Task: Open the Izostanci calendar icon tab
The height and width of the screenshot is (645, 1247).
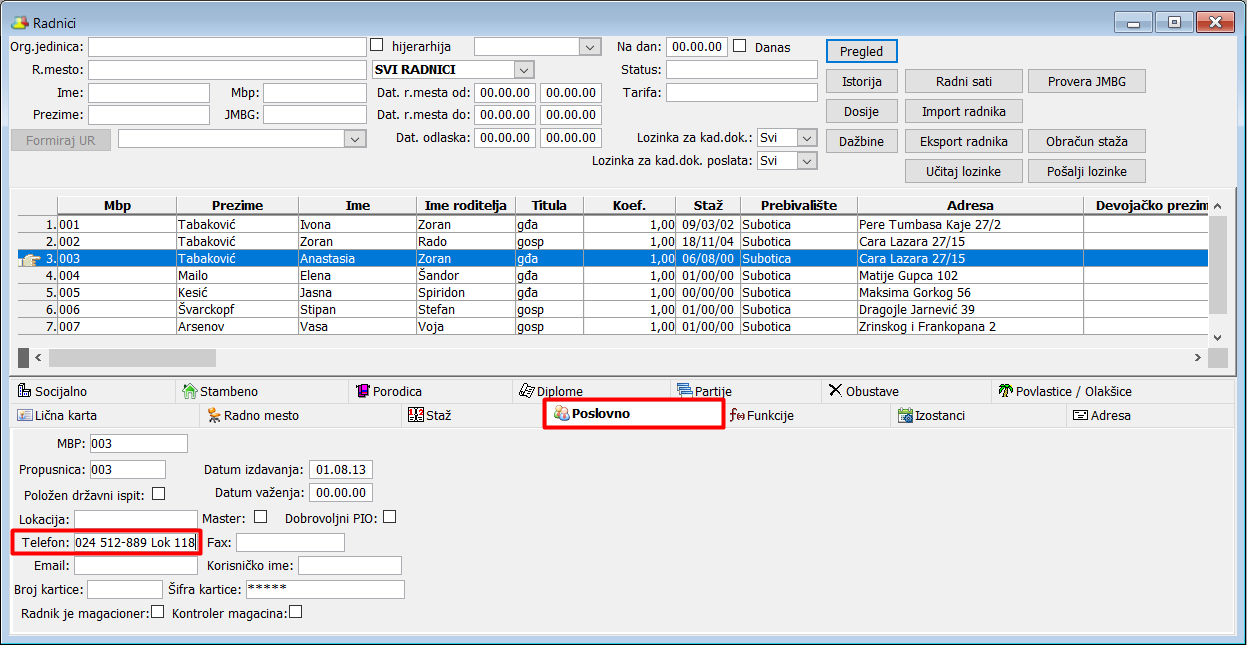Action: pos(905,415)
